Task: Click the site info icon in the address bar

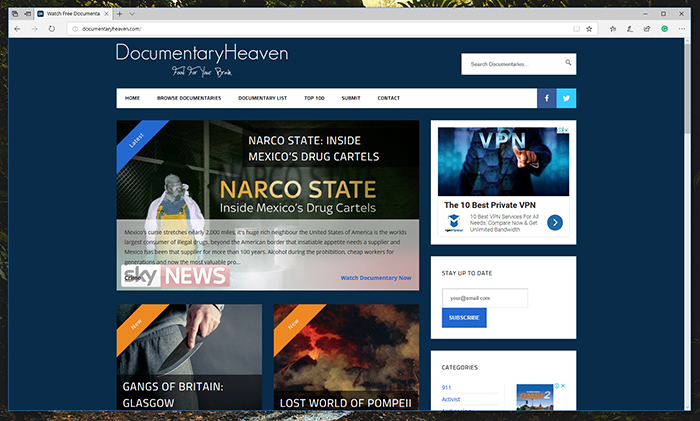Action: point(75,29)
